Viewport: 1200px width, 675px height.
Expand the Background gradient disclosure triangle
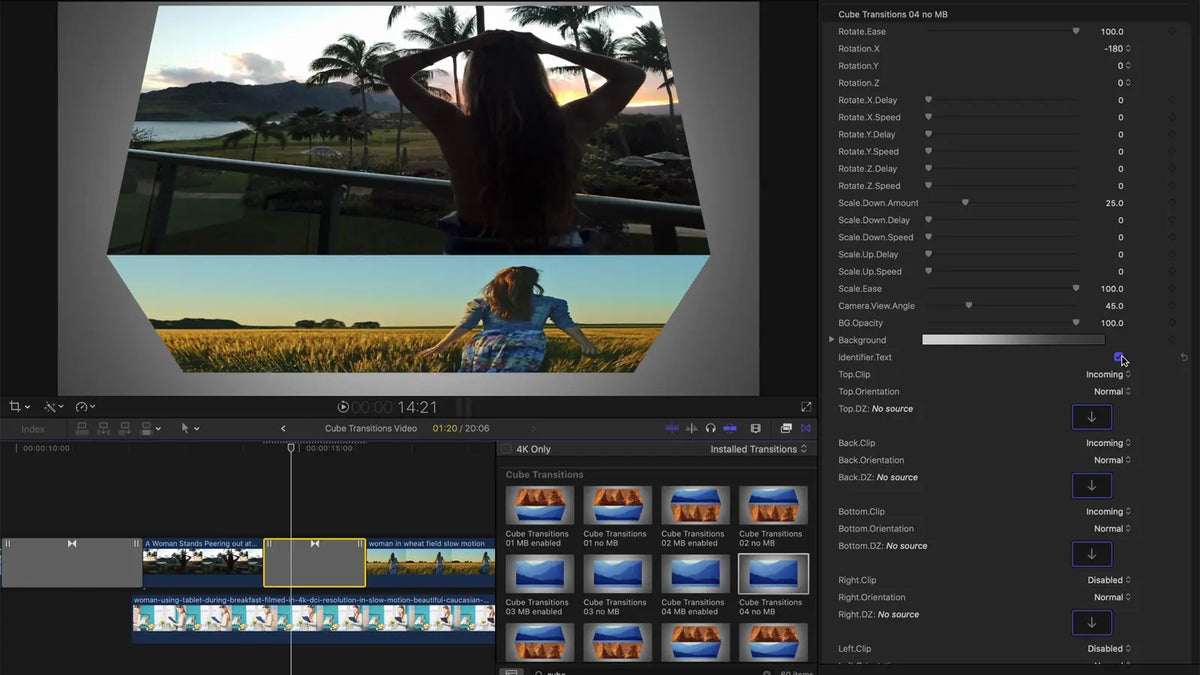tap(832, 340)
